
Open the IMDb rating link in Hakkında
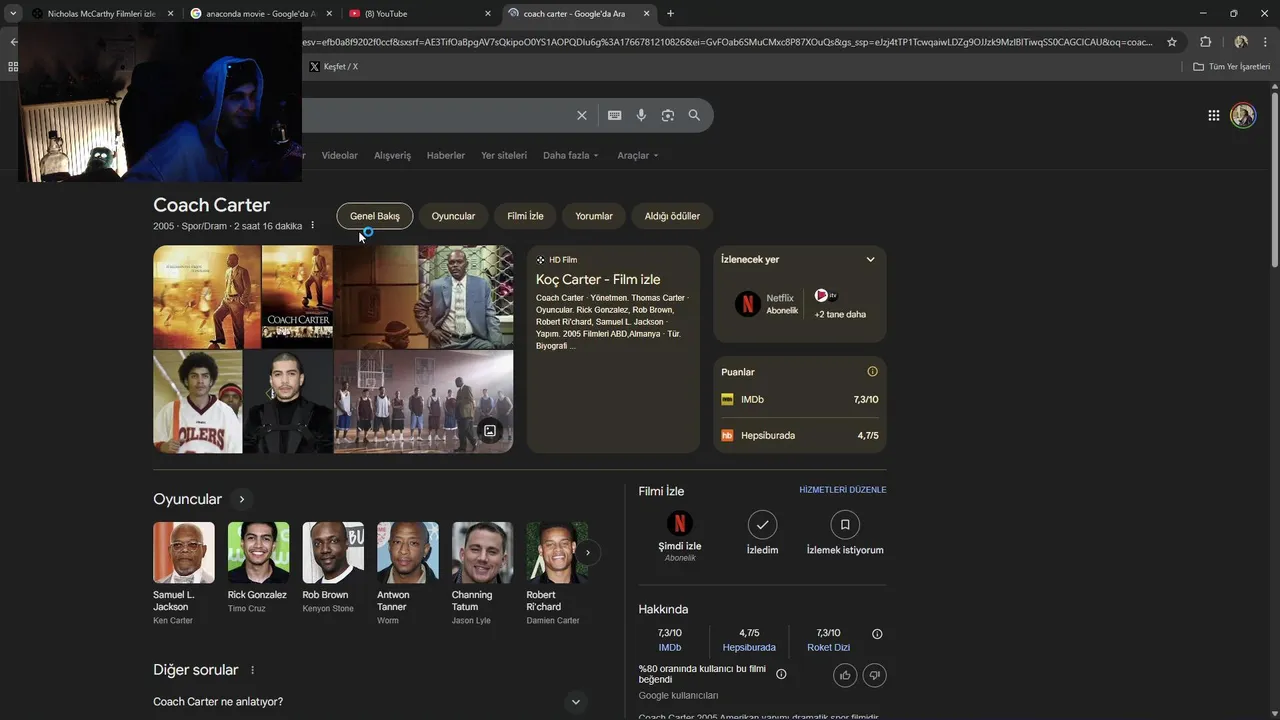[x=670, y=647]
